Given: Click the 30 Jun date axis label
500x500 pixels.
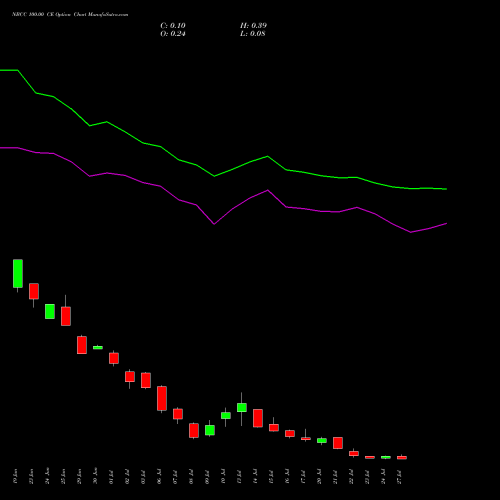Looking at the screenshot, I should (95, 477).
